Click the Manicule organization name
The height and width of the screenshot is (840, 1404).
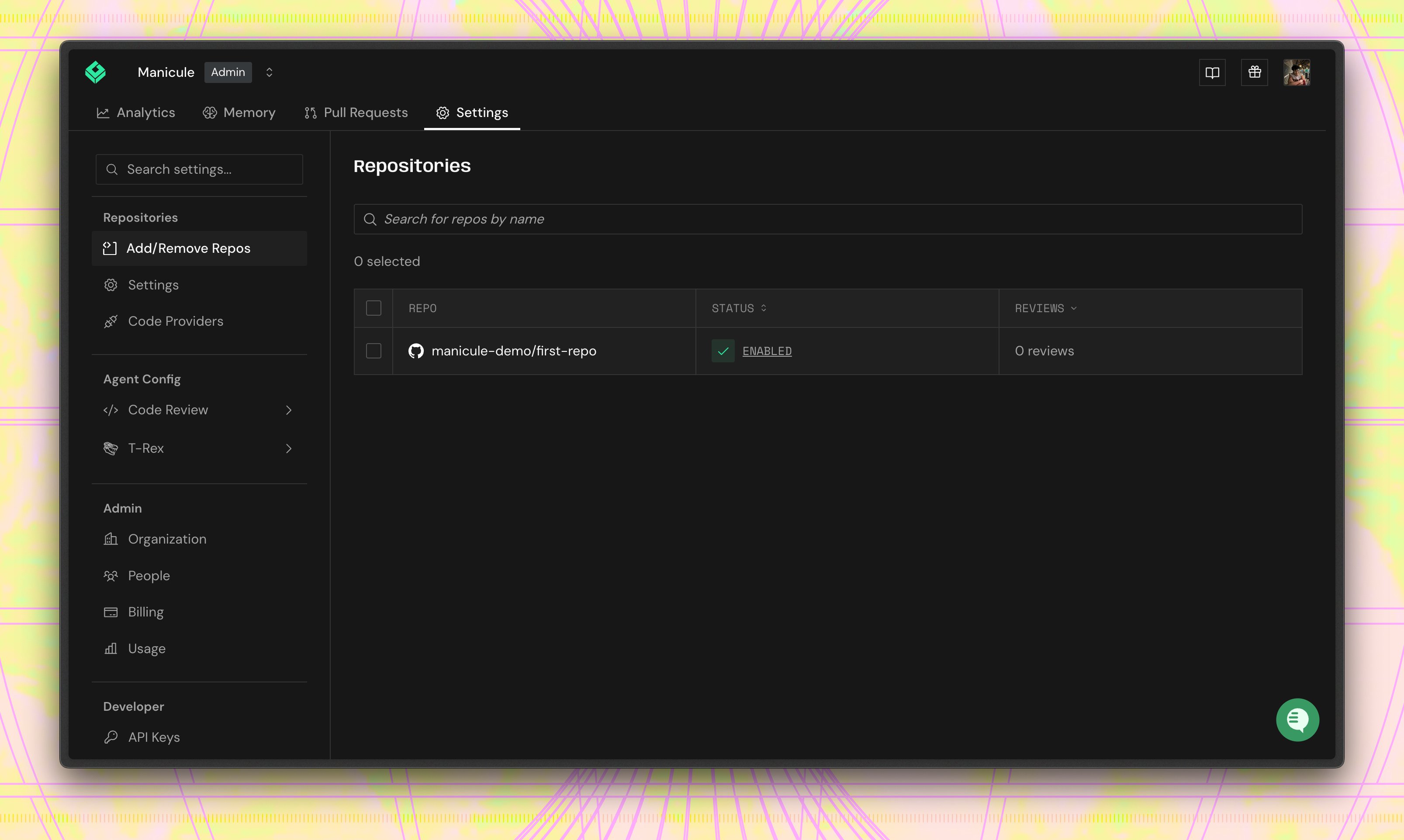coord(166,72)
